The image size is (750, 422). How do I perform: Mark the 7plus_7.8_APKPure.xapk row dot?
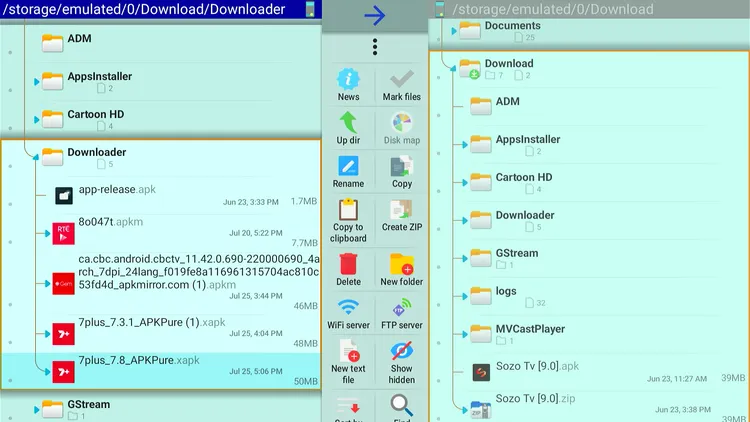(10, 380)
